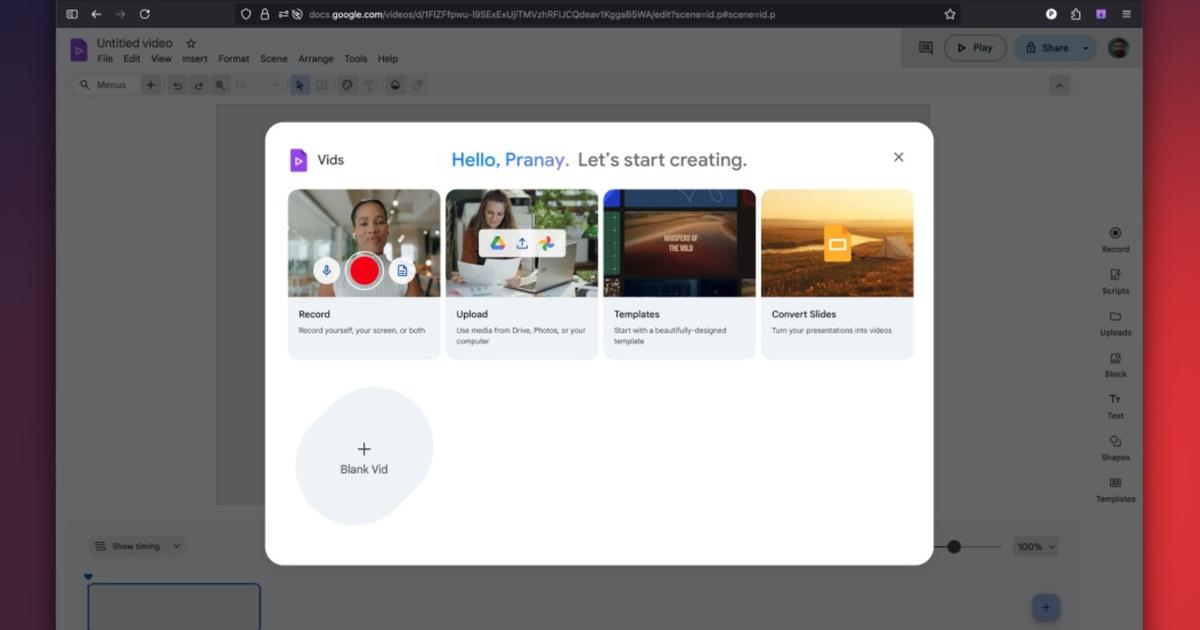This screenshot has width=1200, height=630.
Task: Open the Shapes panel icon
Action: tap(1115, 441)
